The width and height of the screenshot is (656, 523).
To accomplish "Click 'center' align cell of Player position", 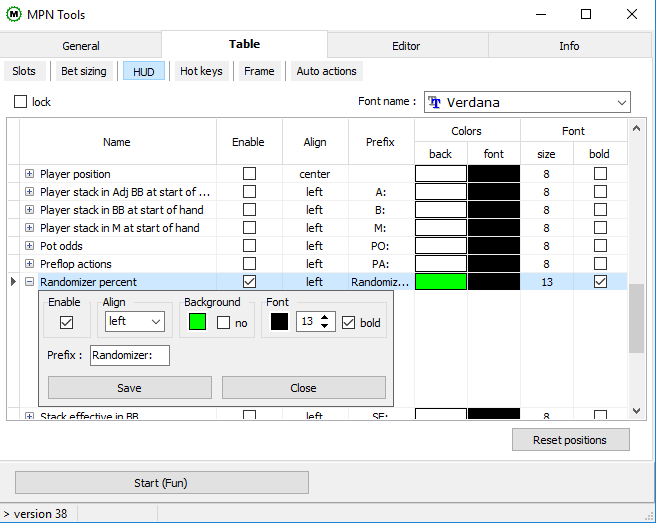I will [x=315, y=174].
